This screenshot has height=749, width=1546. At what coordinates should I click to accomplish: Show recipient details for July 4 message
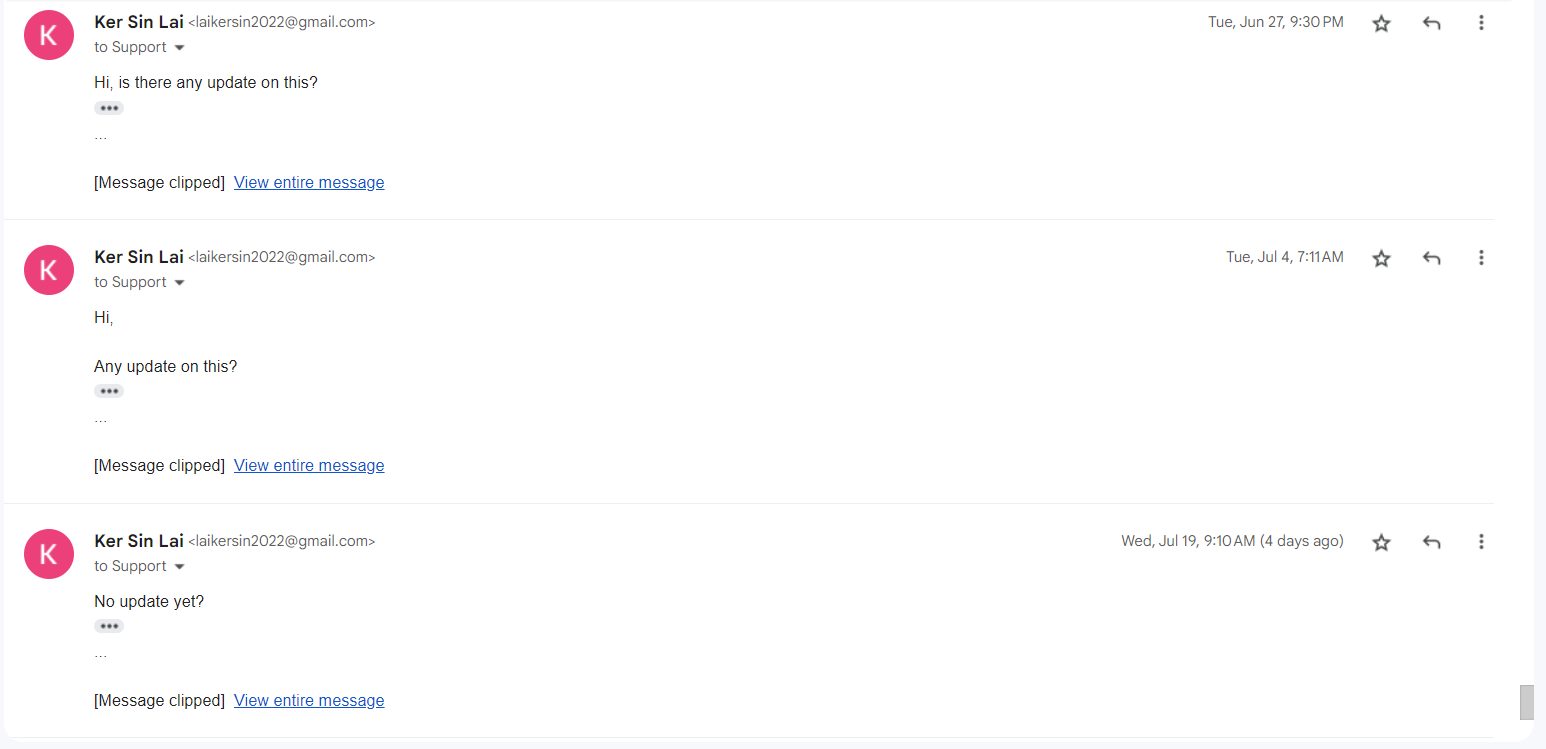[180, 283]
